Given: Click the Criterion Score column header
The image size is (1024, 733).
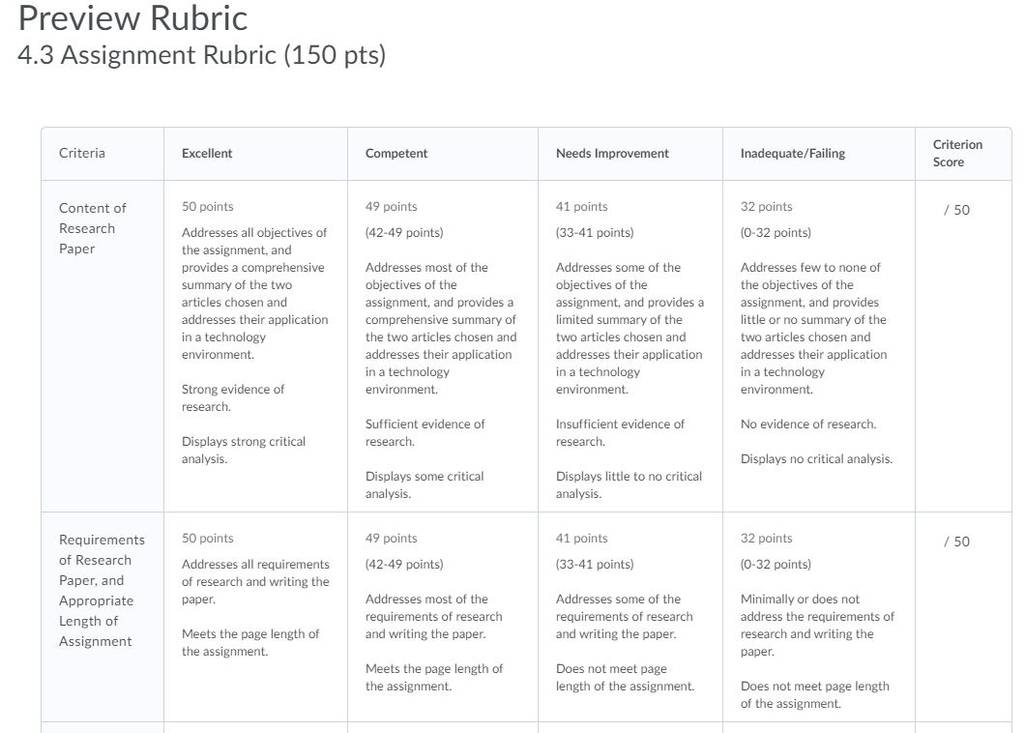Looking at the screenshot, I should coord(957,153).
